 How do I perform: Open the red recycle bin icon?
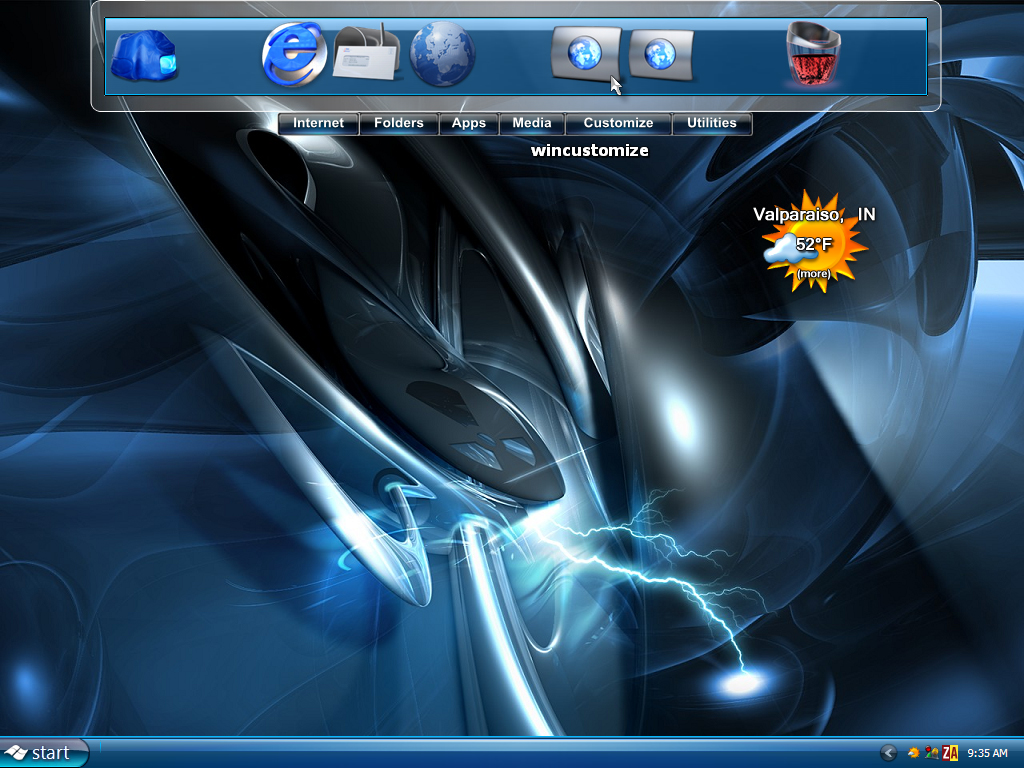click(x=814, y=54)
